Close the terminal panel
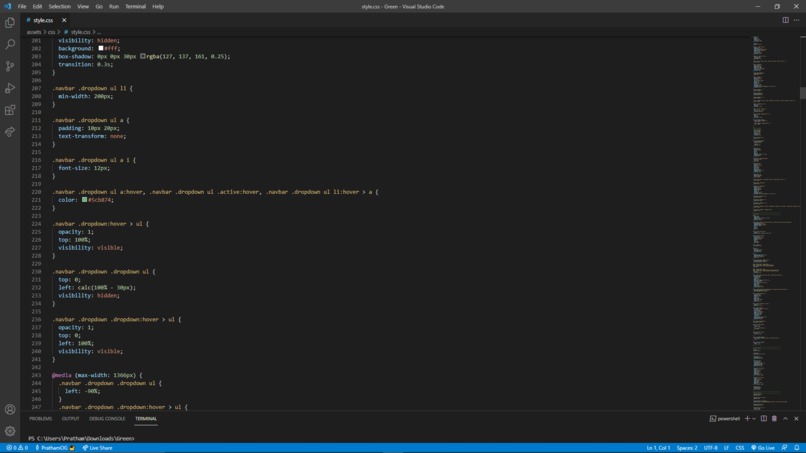Viewport: 806px width, 453px height. point(796,419)
